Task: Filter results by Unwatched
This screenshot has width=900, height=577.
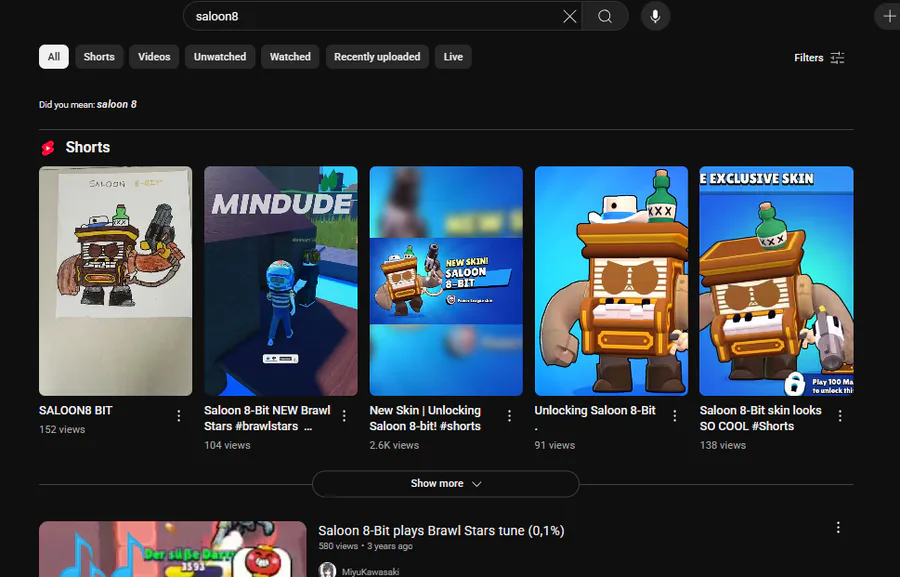Action: tap(220, 57)
